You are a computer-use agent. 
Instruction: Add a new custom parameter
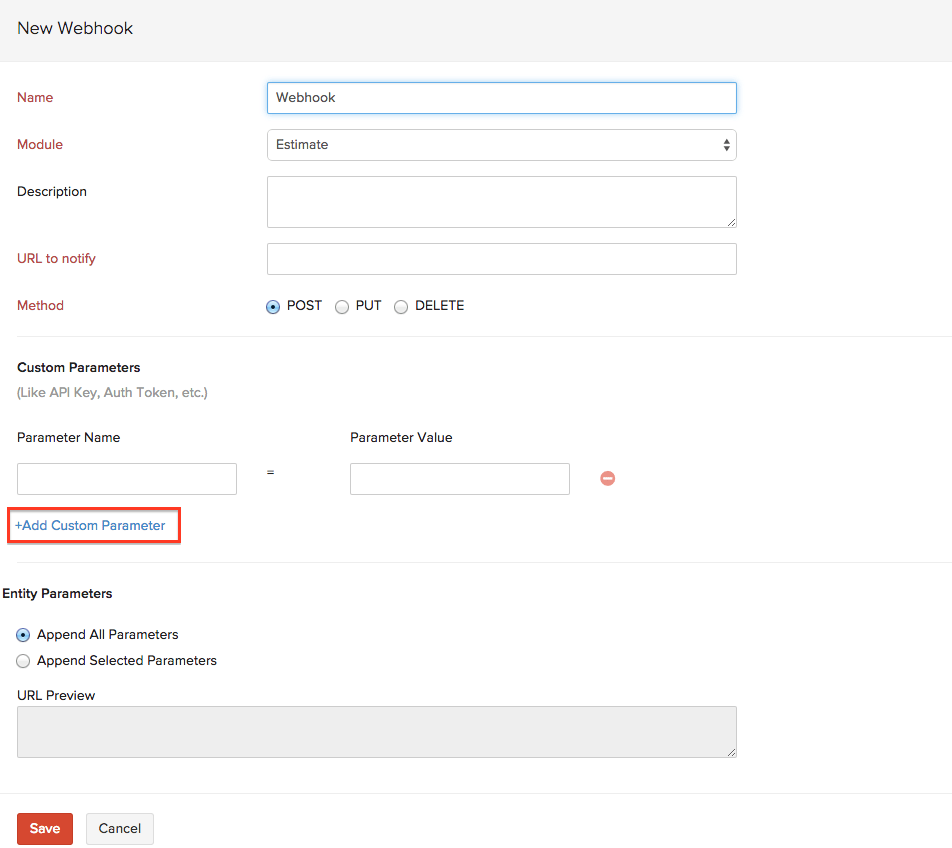coord(93,525)
